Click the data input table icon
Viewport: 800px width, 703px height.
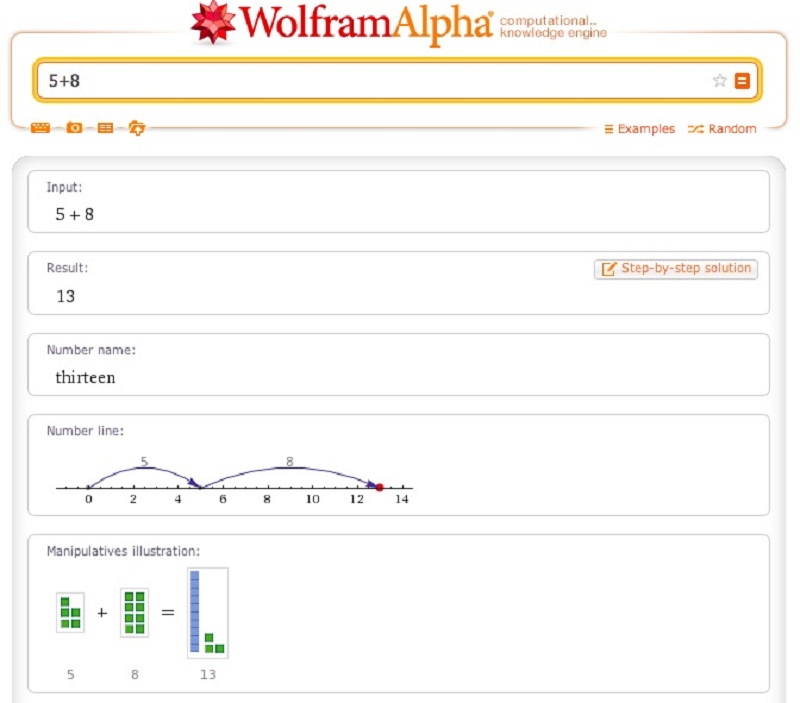click(x=105, y=128)
